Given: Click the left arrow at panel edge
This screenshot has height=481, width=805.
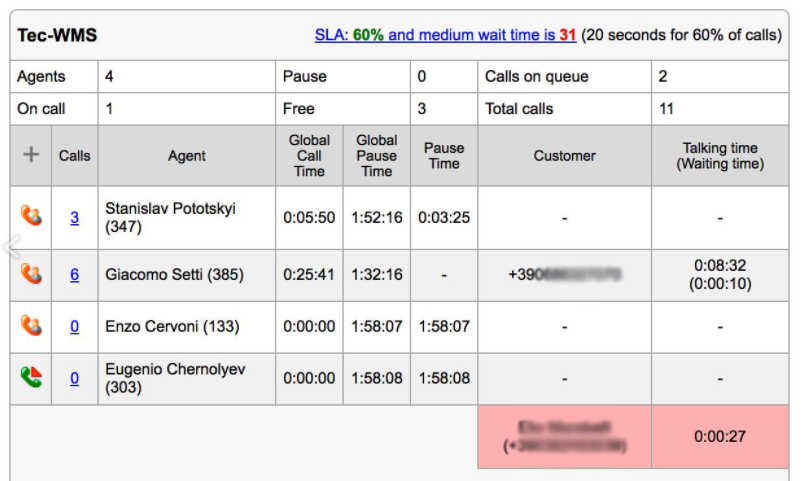Looking at the screenshot, I should (x=12, y=247).
